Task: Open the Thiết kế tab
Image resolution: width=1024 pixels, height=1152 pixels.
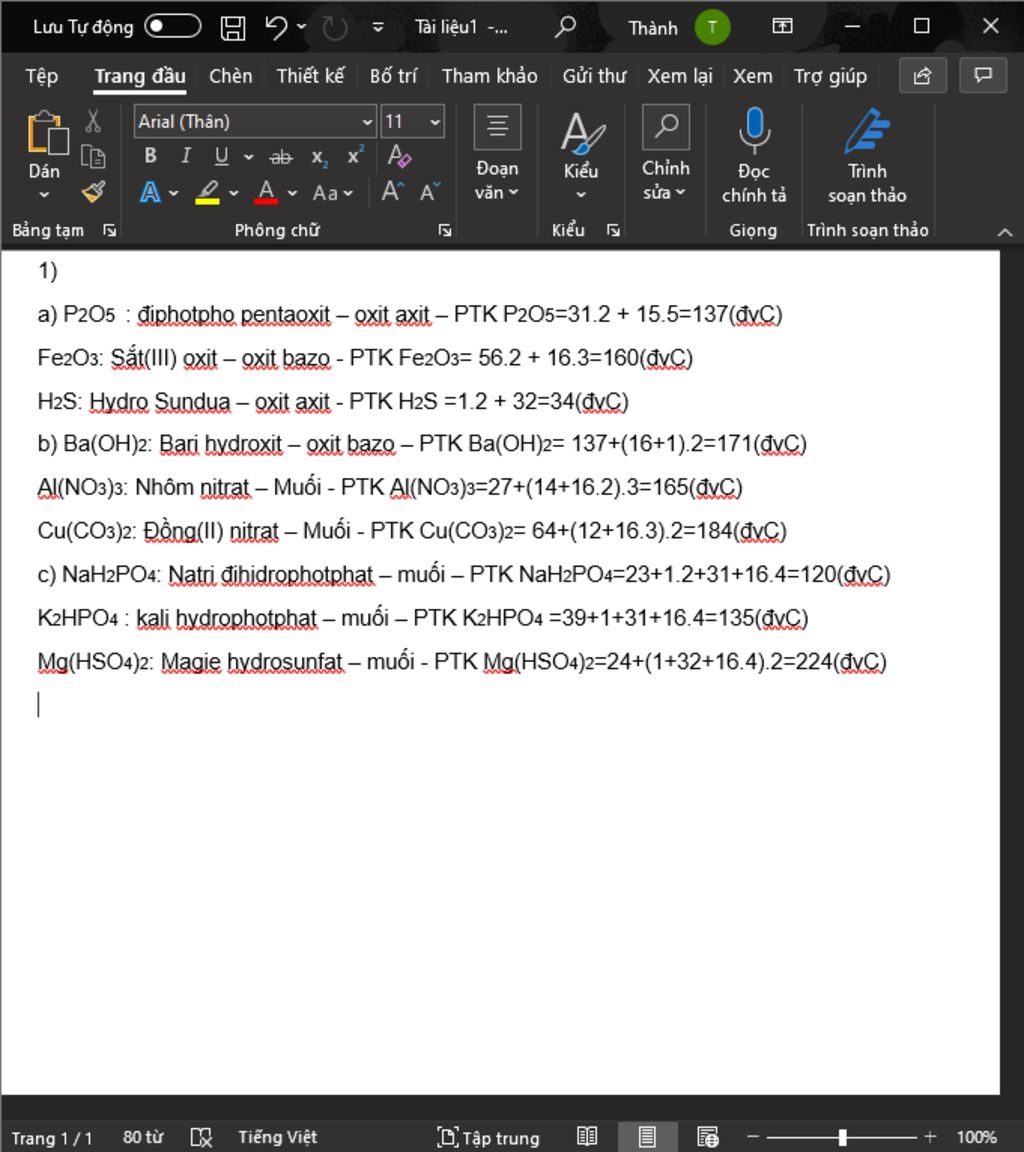Action: pos(310,76)
